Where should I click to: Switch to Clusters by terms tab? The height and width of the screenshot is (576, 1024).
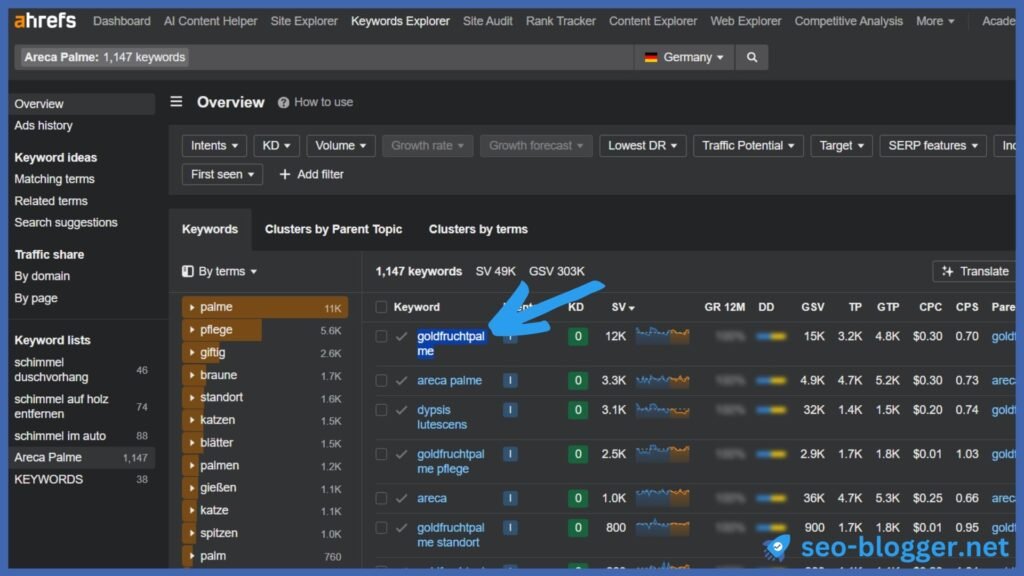pyautogui.click(x=478, y=229)
